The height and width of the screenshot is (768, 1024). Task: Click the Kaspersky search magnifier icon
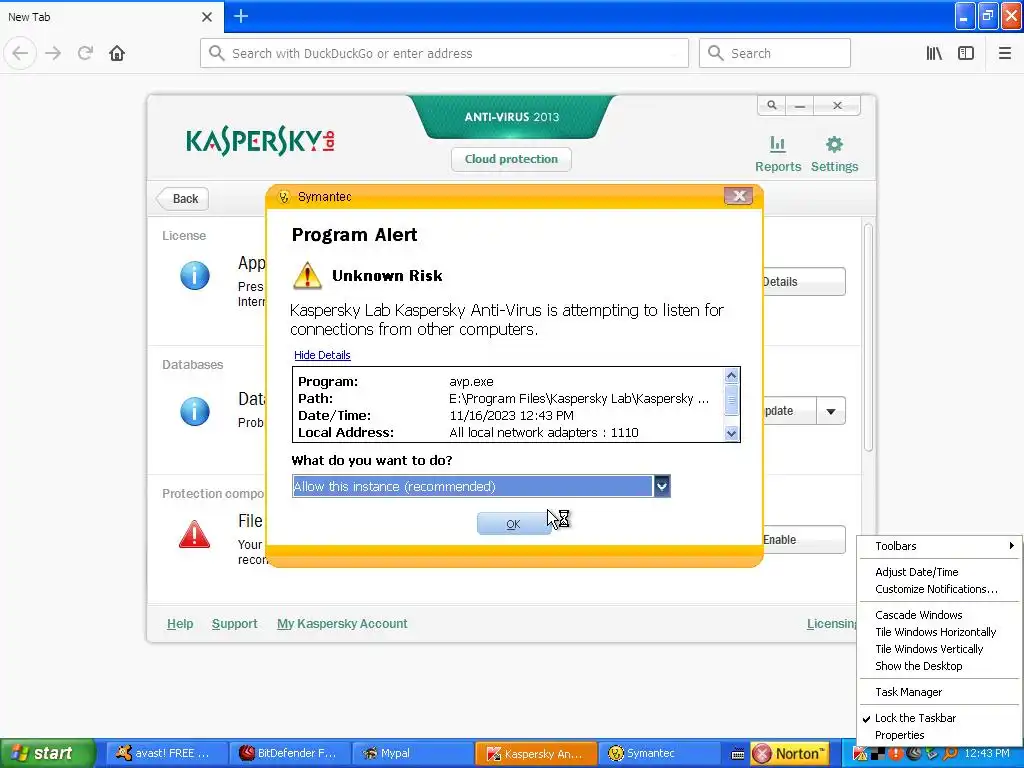tap(772, 105)
